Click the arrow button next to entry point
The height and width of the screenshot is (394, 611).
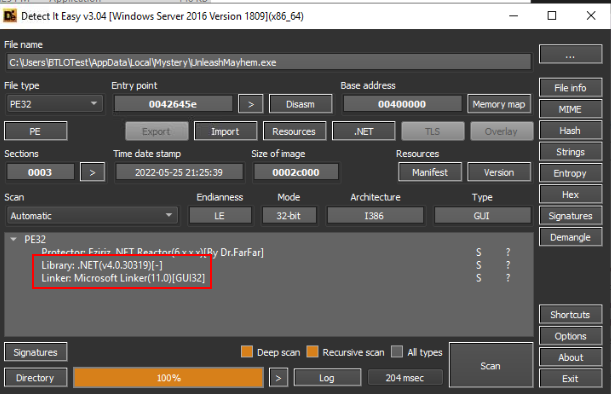(x=251, y=104)
